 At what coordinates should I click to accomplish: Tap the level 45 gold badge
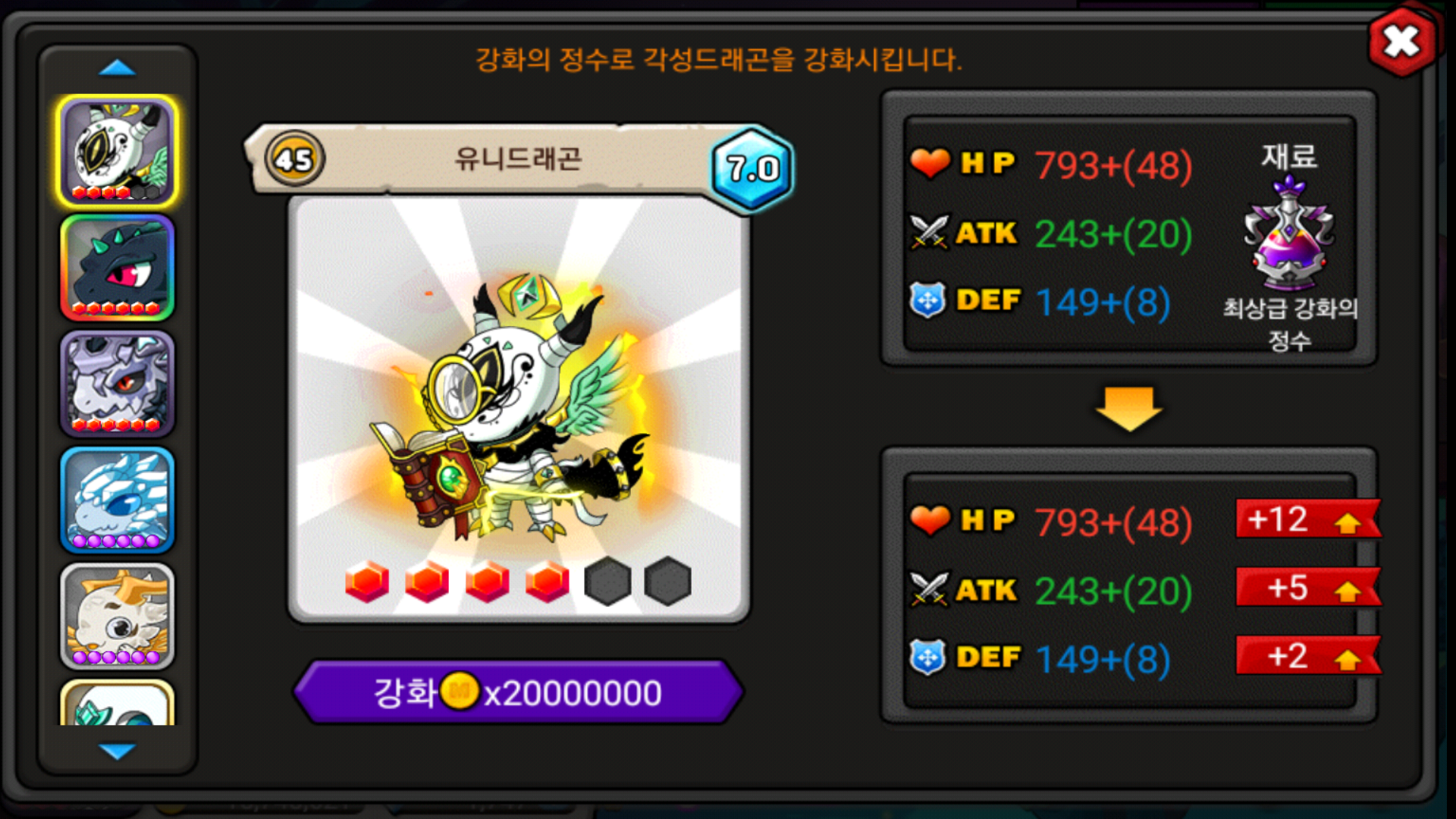[x=294, y=159]
